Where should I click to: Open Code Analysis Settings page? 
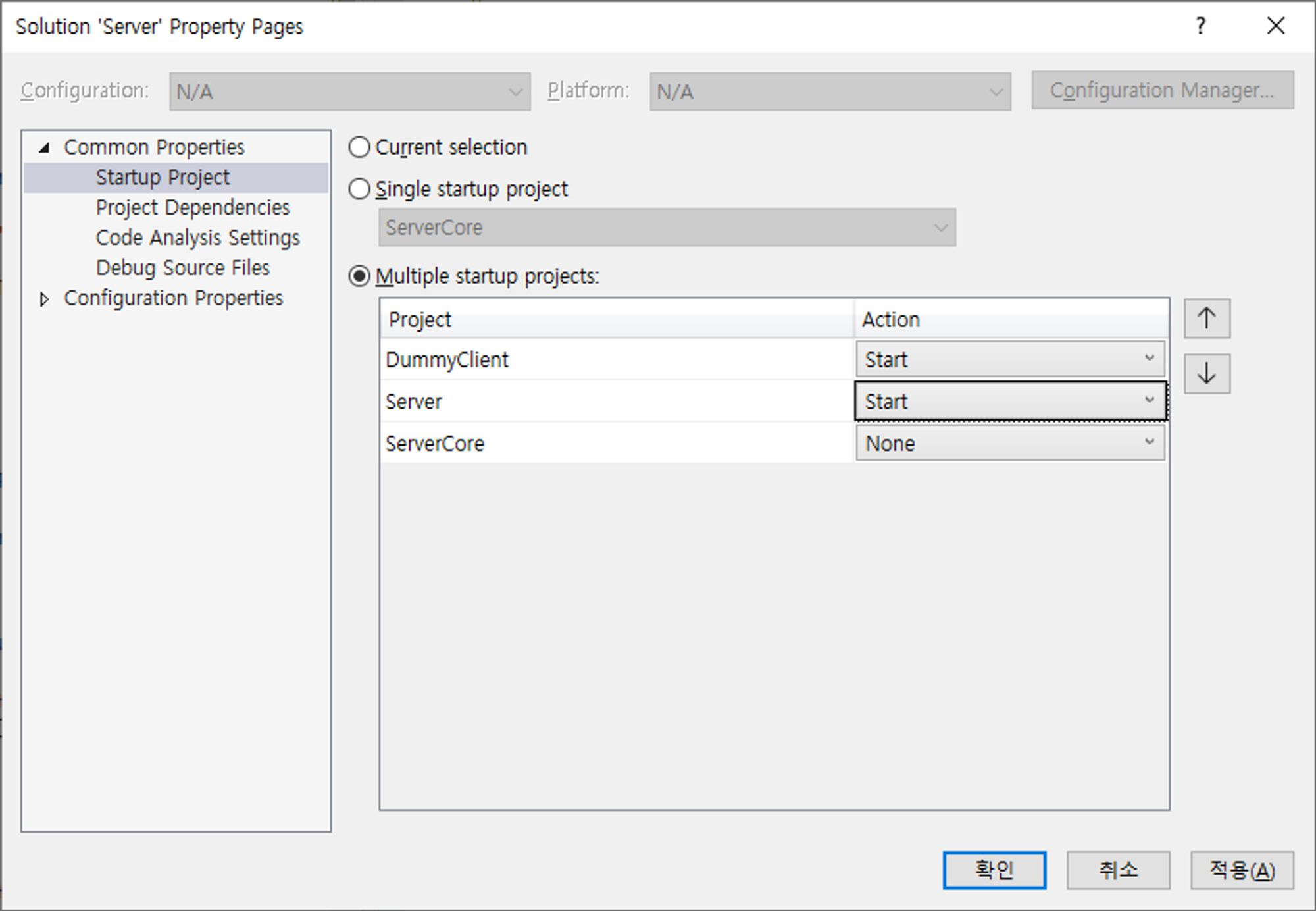[x=197, y=238]
